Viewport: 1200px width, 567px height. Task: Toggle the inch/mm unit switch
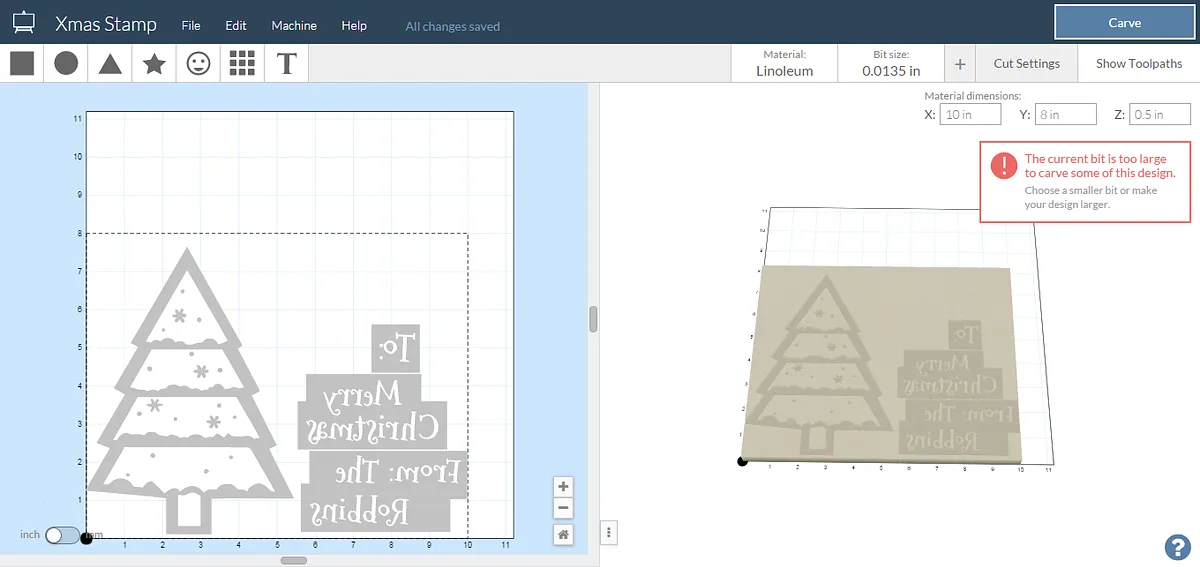[61, 535]
